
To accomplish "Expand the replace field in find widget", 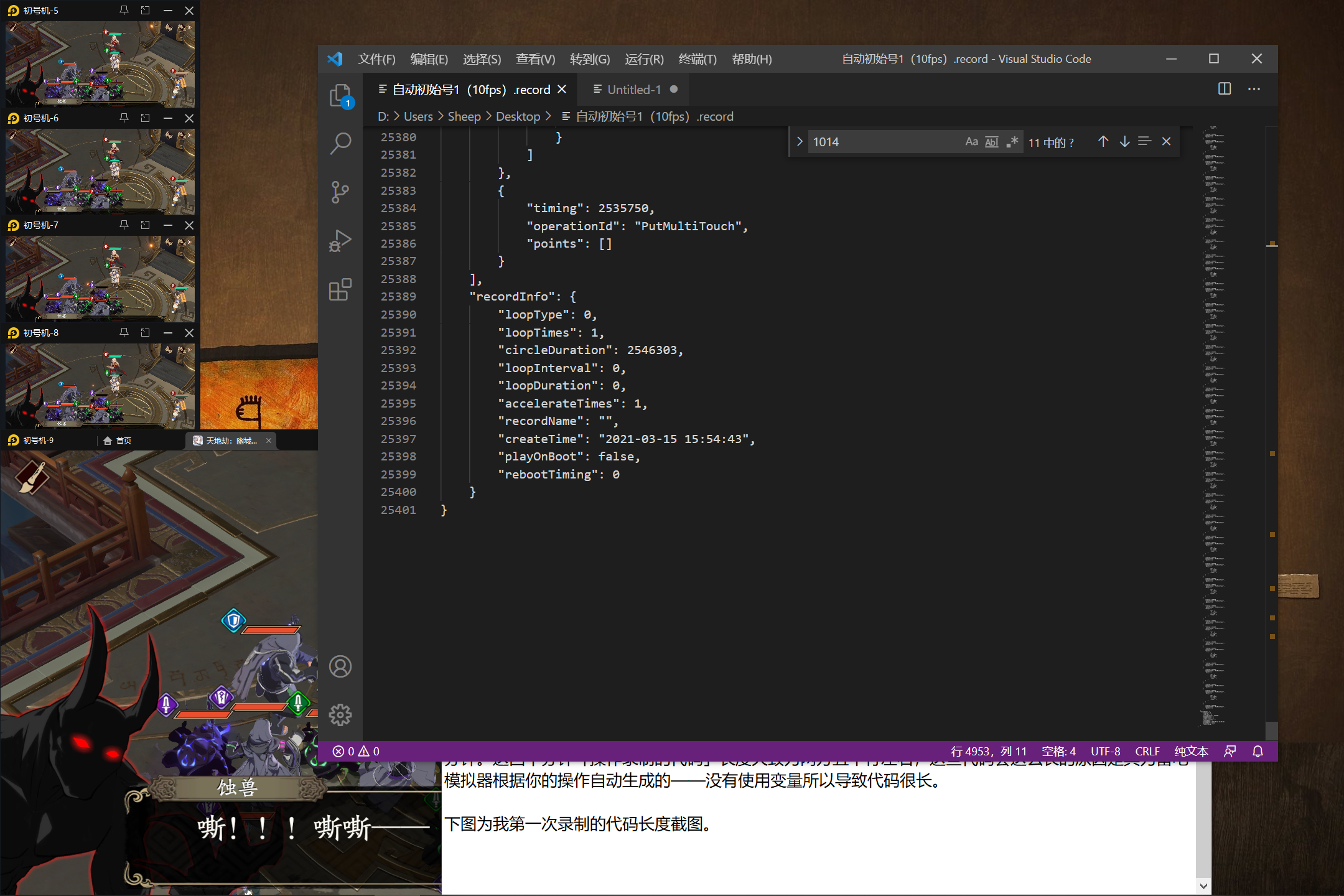I will [x=800, y=142].
